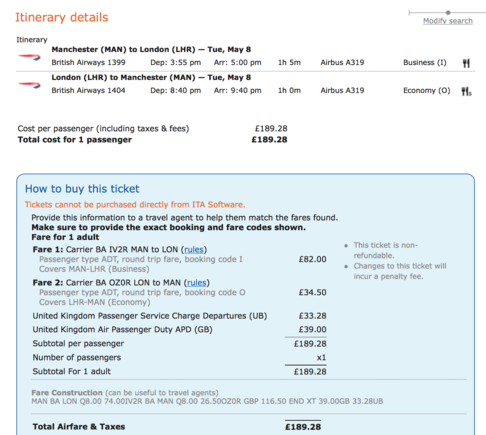Select the Itinerary details heading
The height and width of the screenshot is (435, 486).
(x=62, y=17)
